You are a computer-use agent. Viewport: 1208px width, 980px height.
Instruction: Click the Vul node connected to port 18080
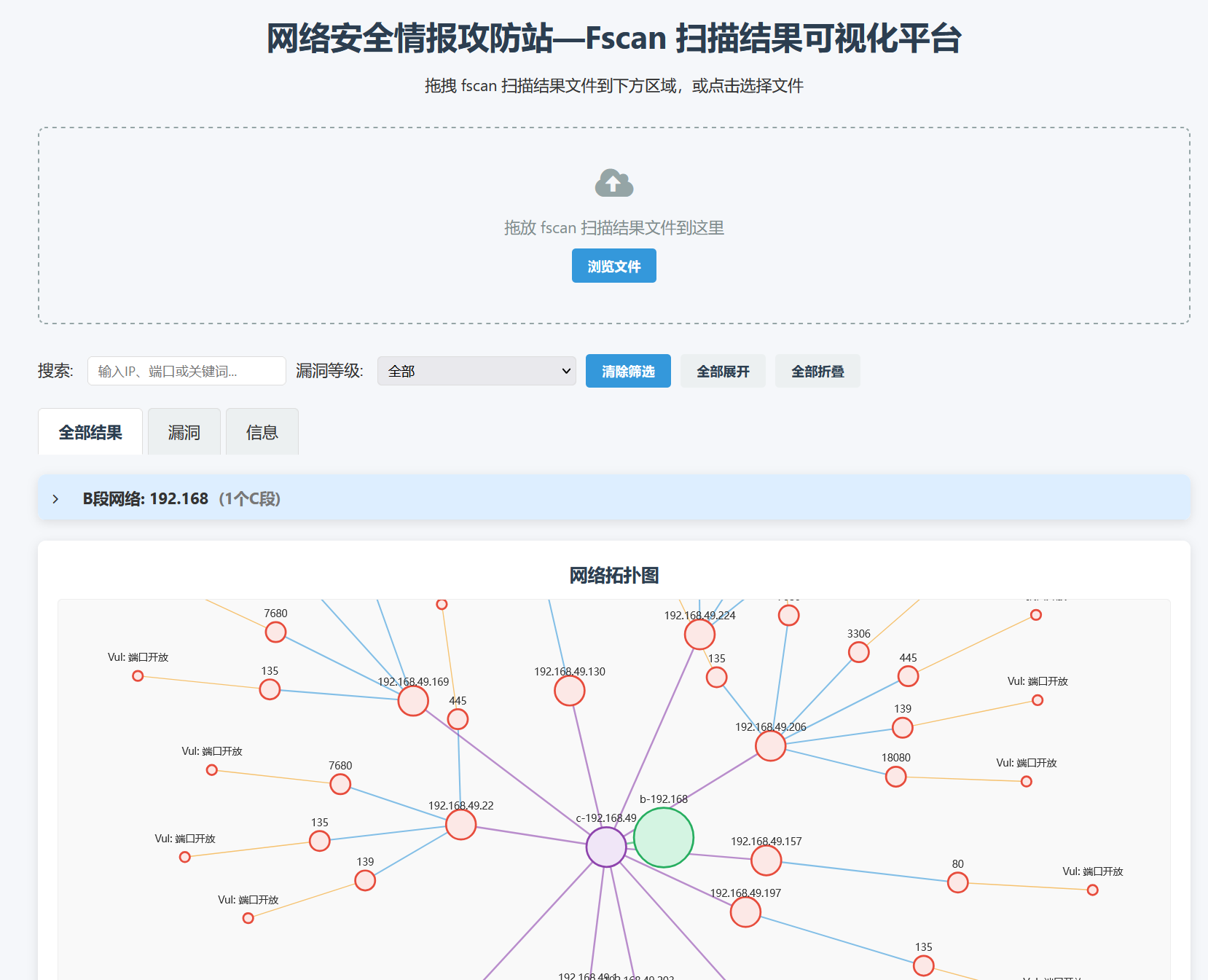point(1027,781)
